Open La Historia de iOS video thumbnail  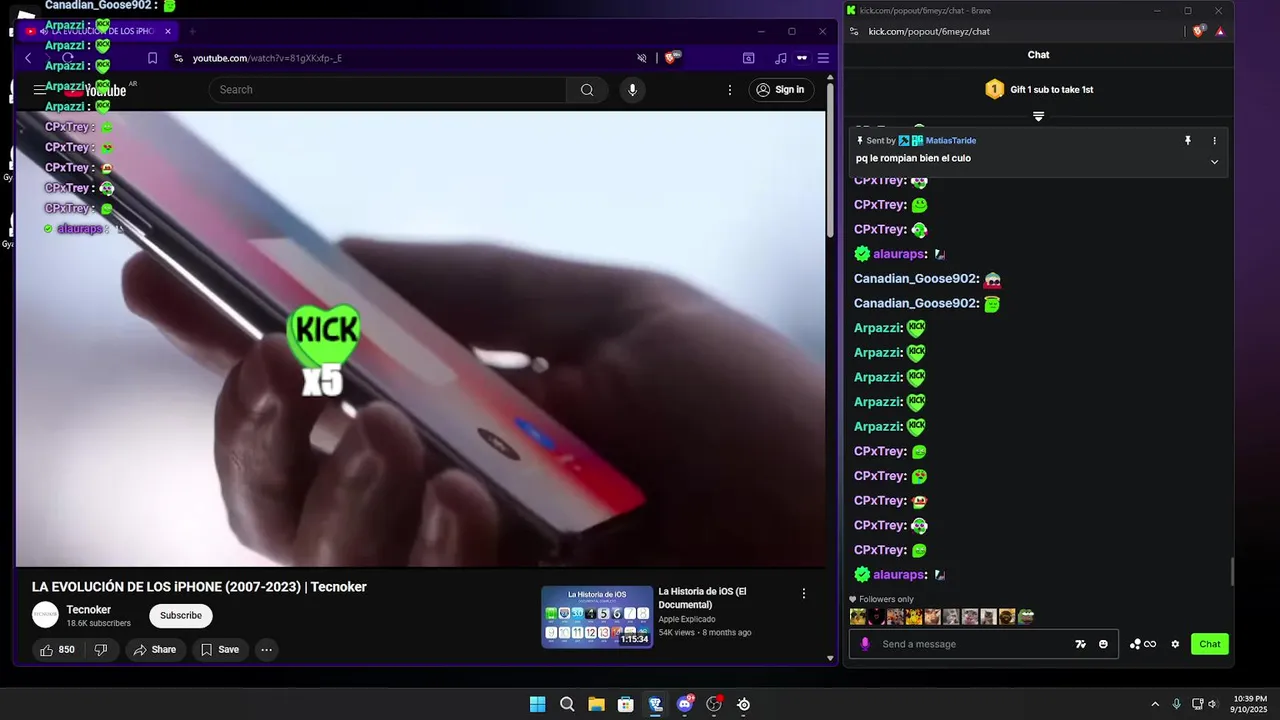point(597,616)
